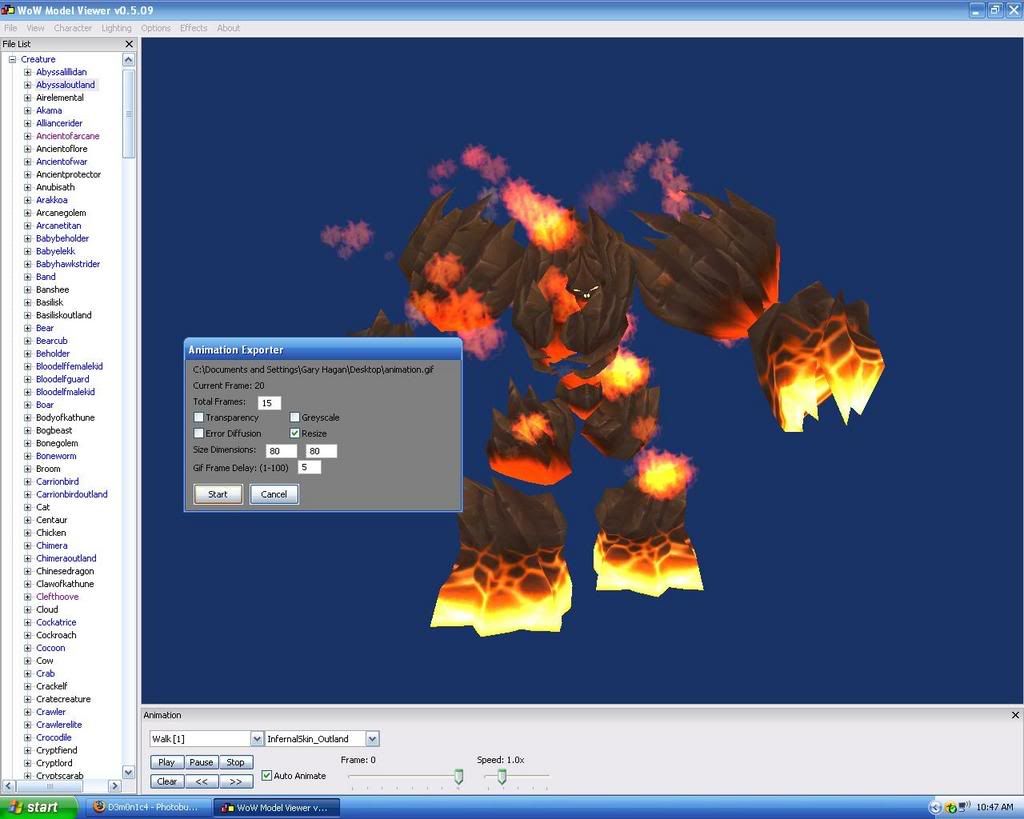Enable the Greyscale checkbox

tap(295, 417)
